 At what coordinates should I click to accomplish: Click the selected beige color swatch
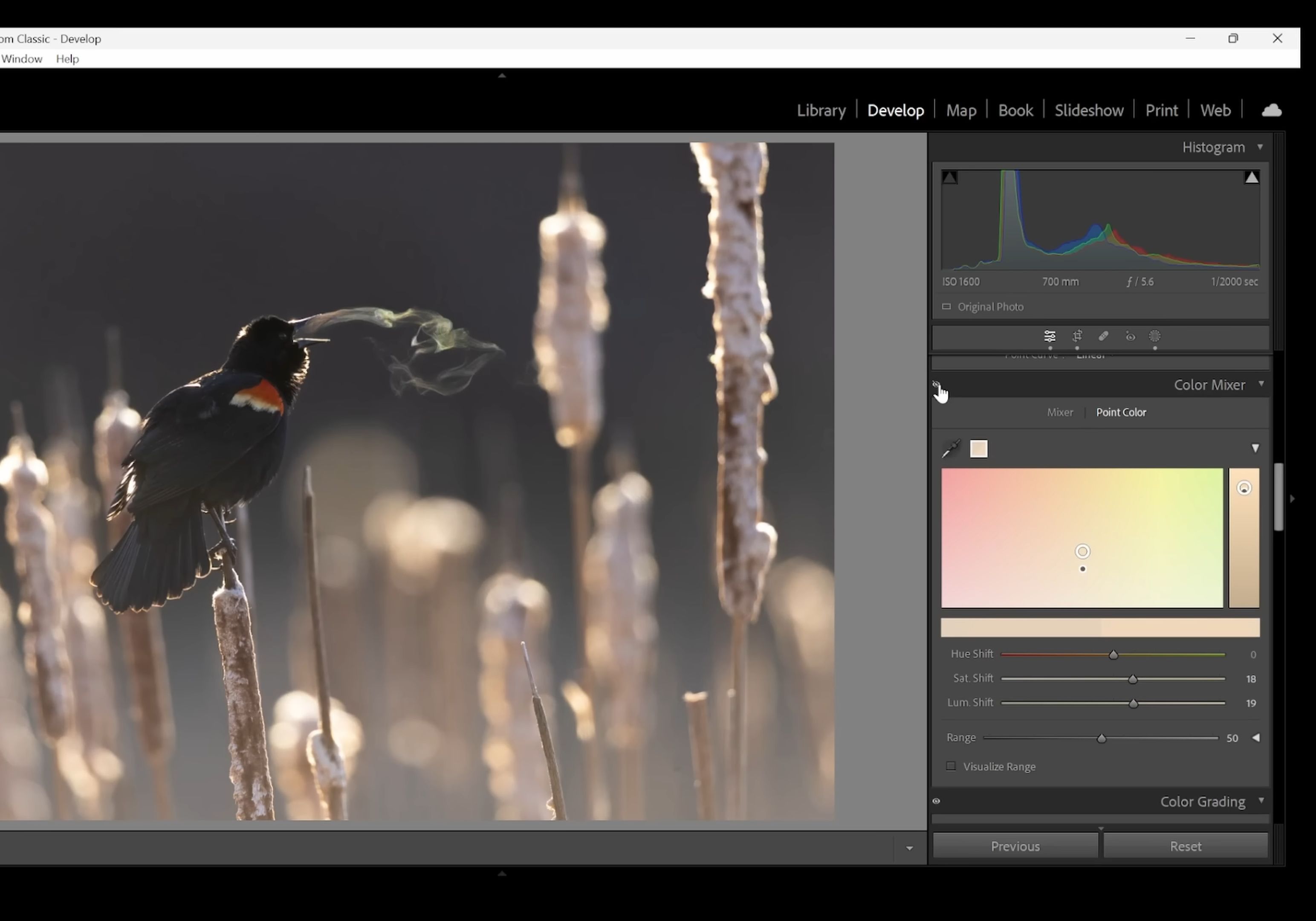tap(978, 449)
